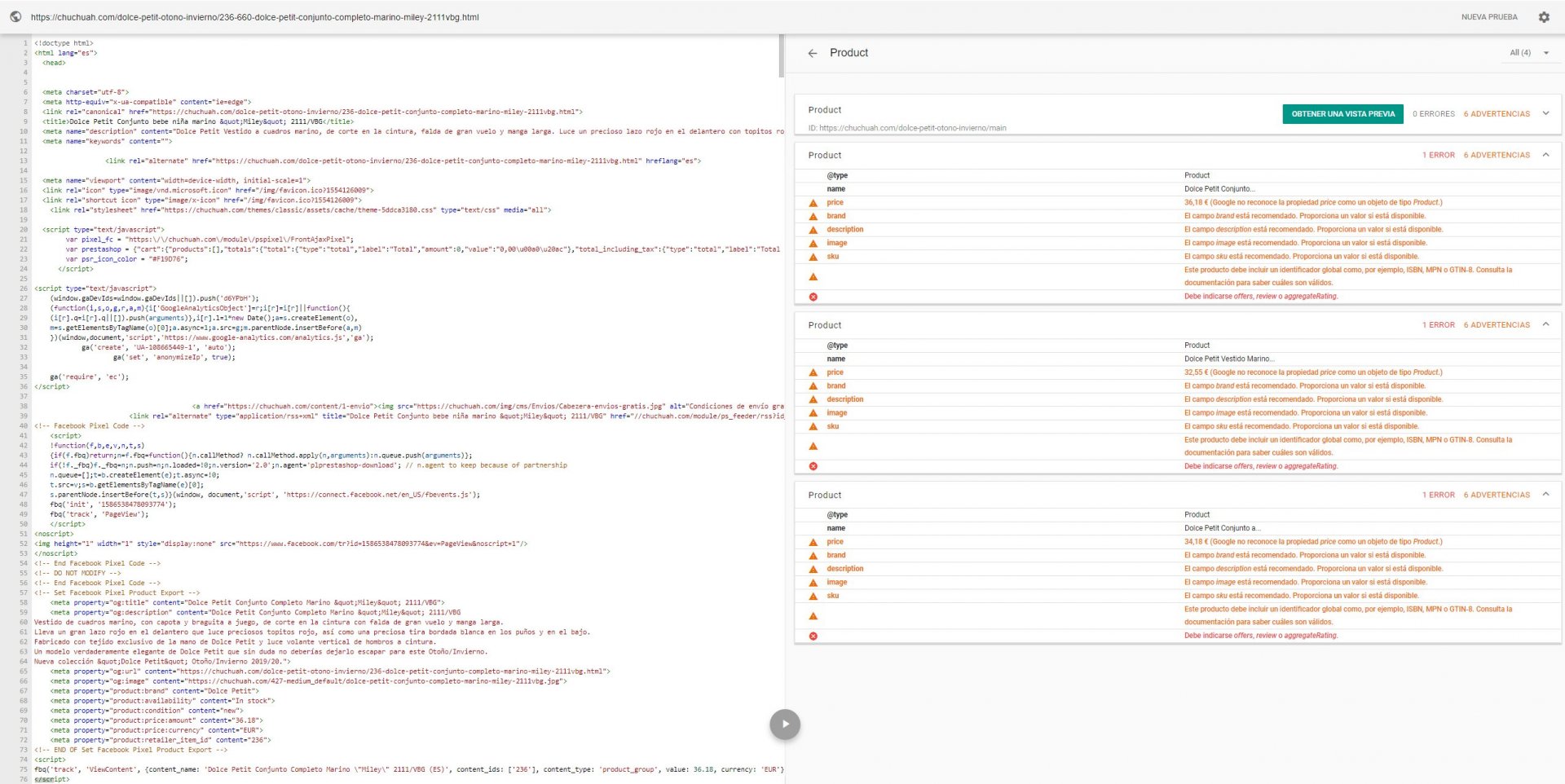Click the globe icon beside the URL
The image size is (1565, 784).
tap(15, 16)
